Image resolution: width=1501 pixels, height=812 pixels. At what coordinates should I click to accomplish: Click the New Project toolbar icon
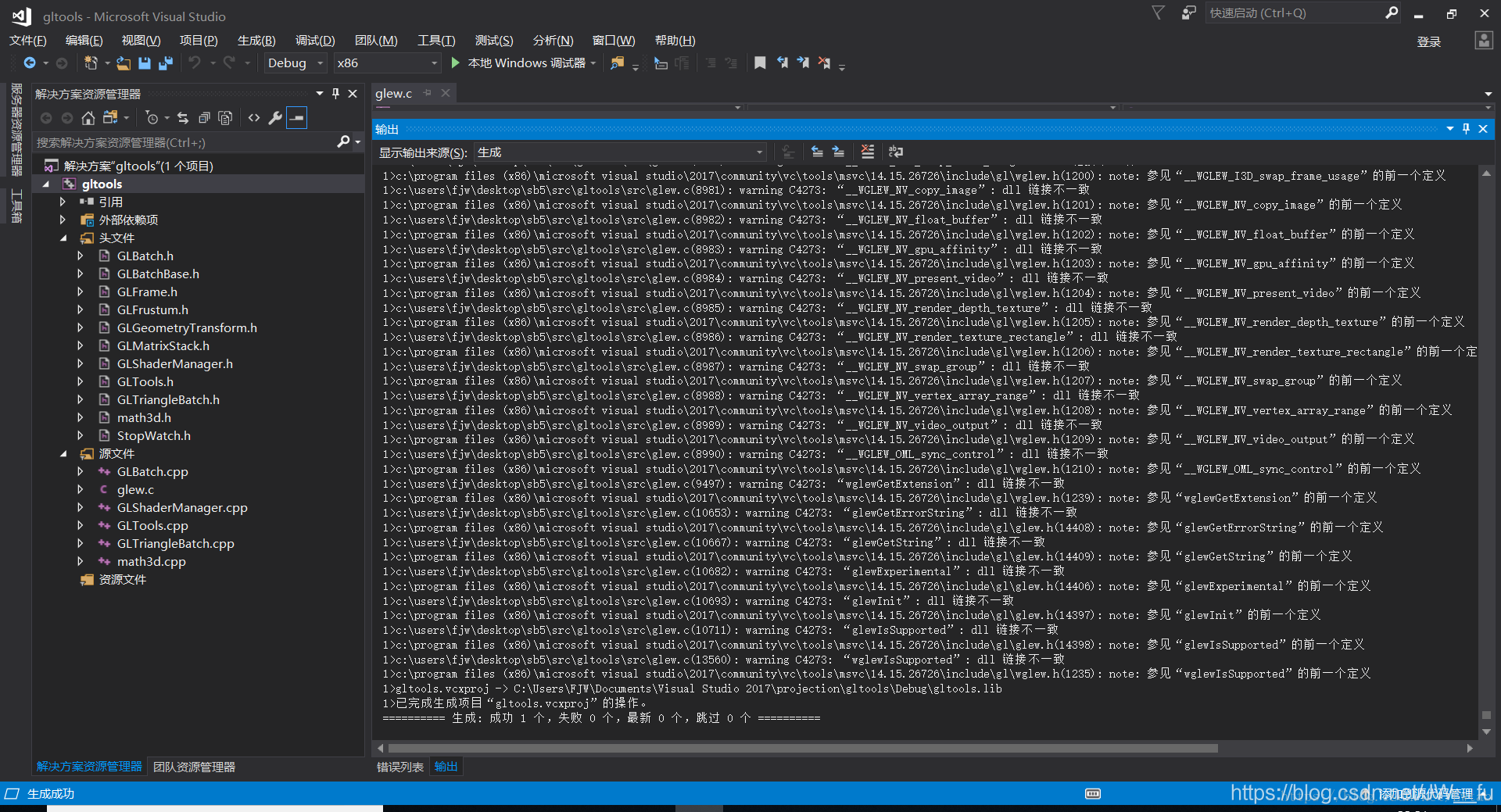coord(91,63)
